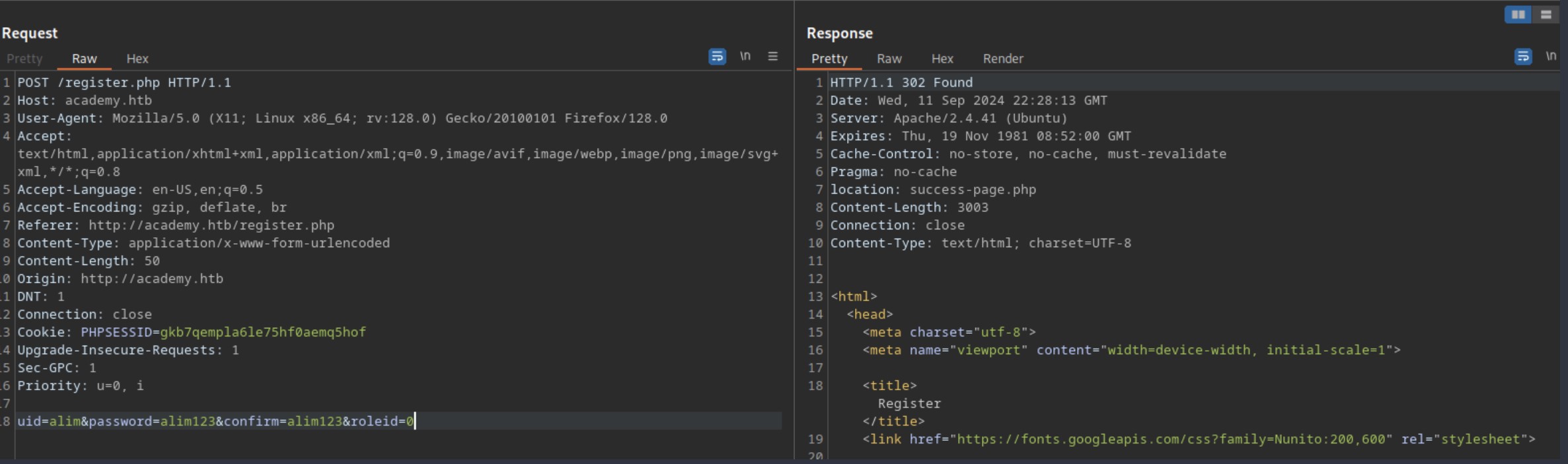Click the uid=alim parameter in the body
Image resolution: width=1568 pixels, height=464 pixels.
49,422
